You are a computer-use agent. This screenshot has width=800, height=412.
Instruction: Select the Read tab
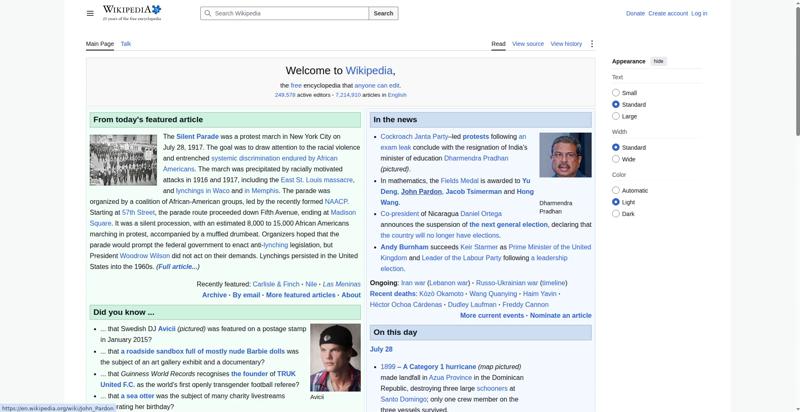498,44
